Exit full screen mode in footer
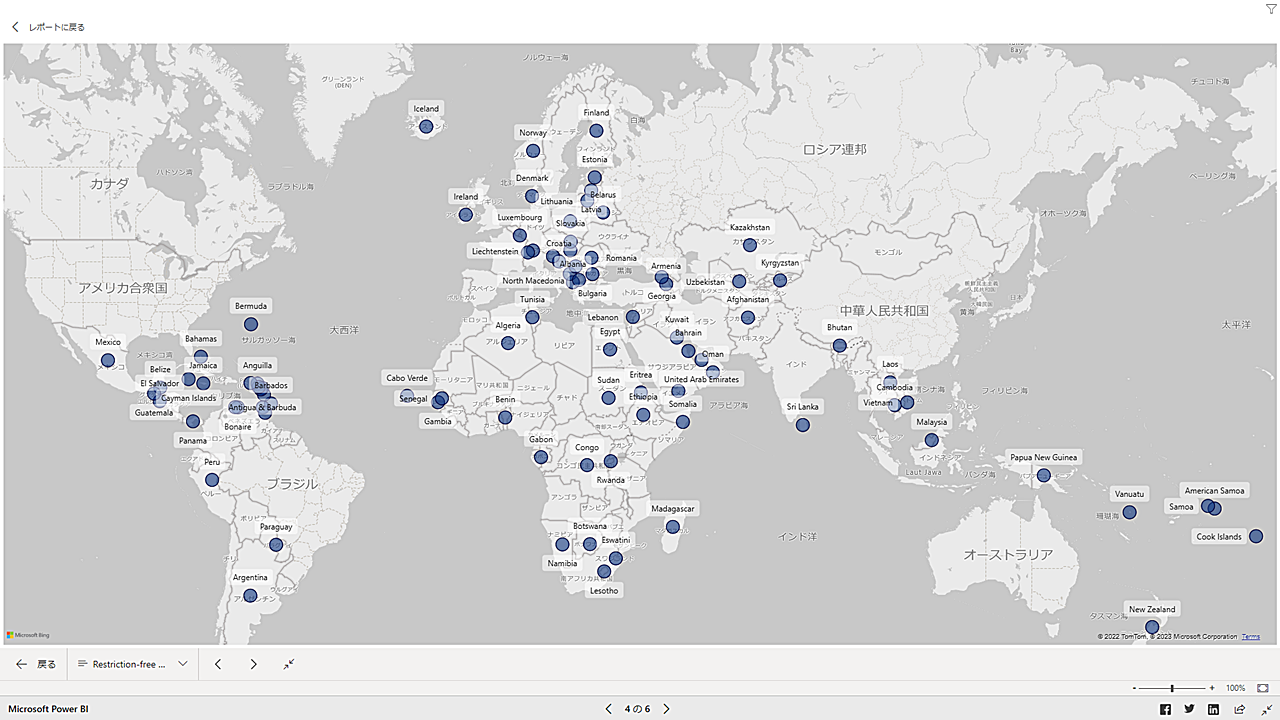1280x720 pixels. (1266, 709)
